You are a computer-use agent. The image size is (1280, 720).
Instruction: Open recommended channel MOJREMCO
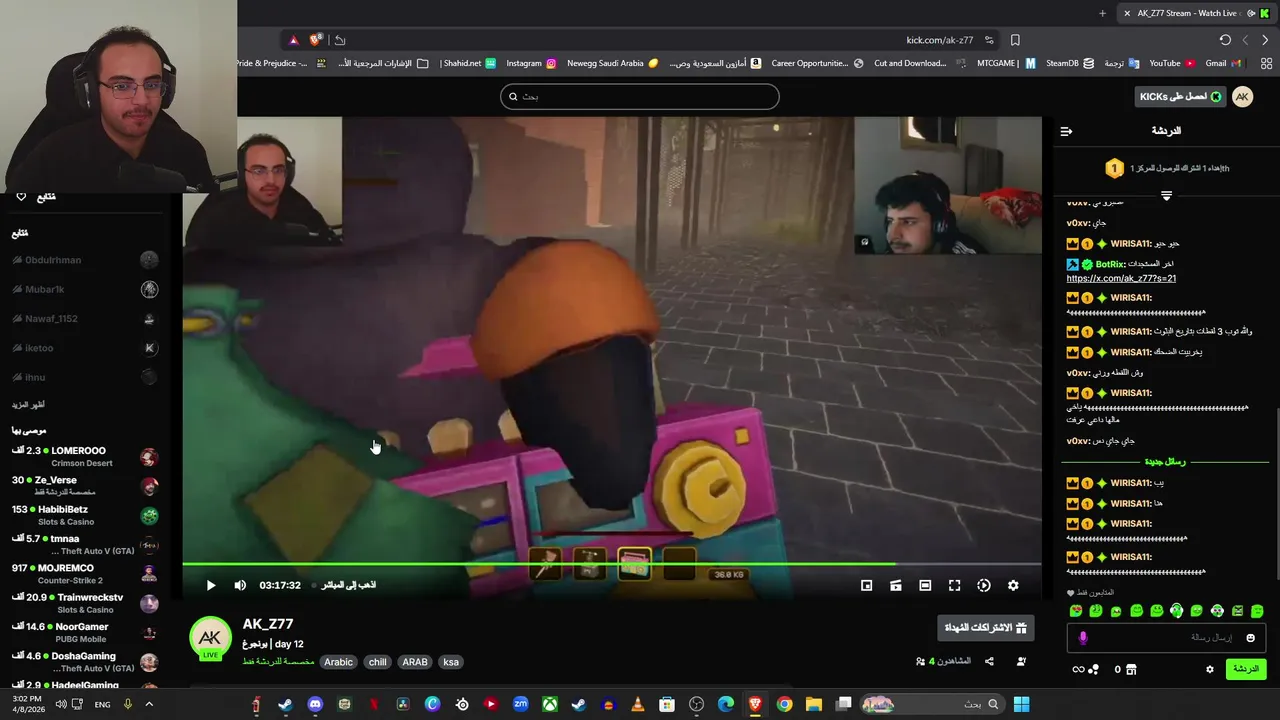[x=85, y=573]
